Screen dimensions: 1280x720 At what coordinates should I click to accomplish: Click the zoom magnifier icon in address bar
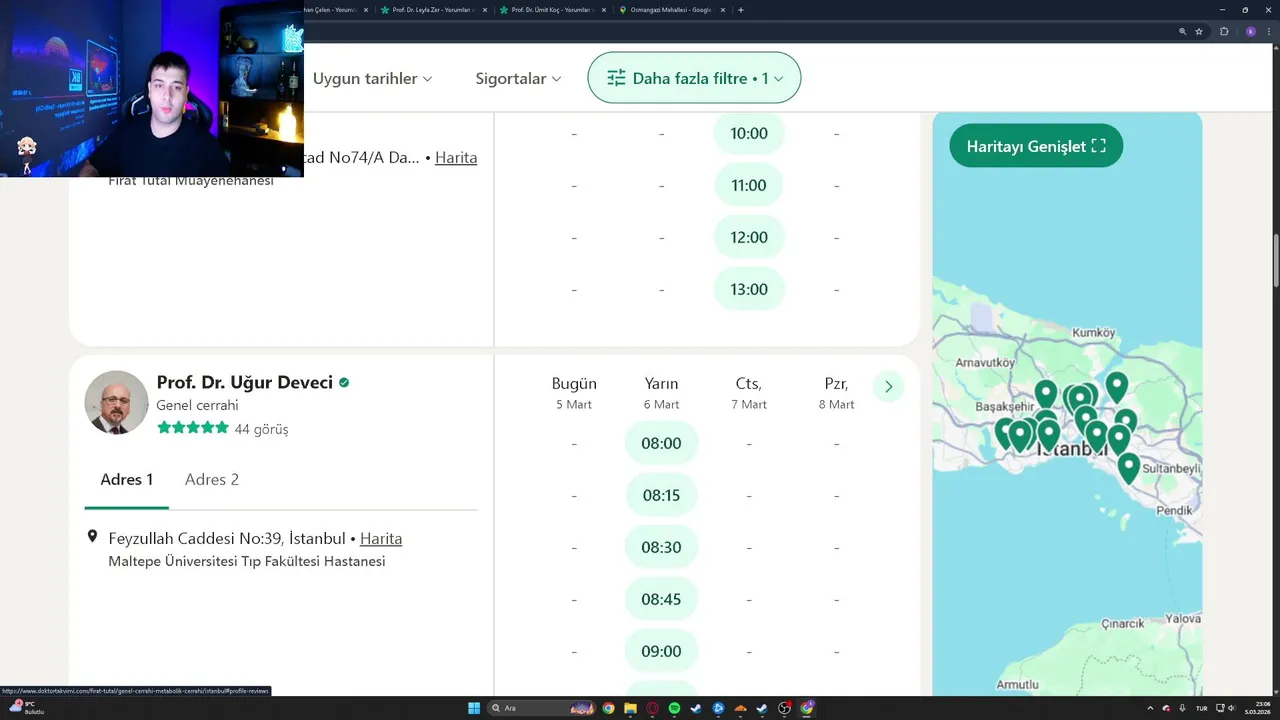coord(1183,31)
